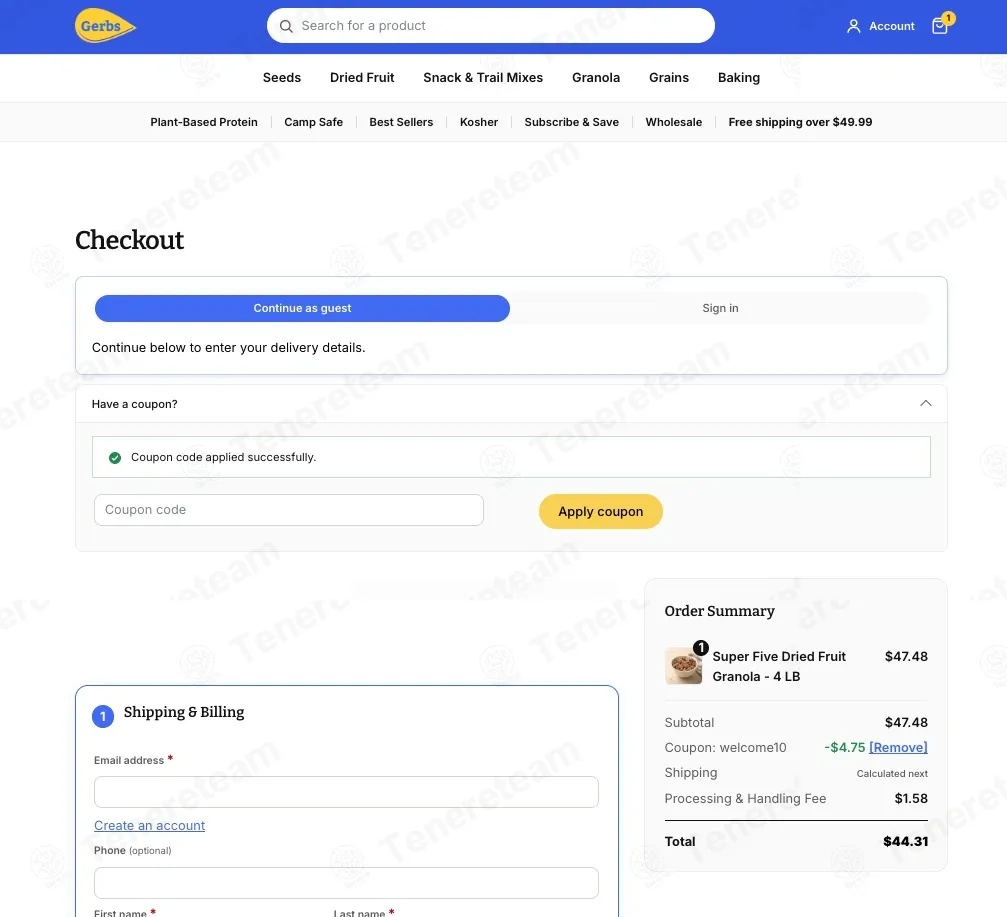Collapse the Have a coupon section
Screen dimensions: 1007x917
[925, 403]
